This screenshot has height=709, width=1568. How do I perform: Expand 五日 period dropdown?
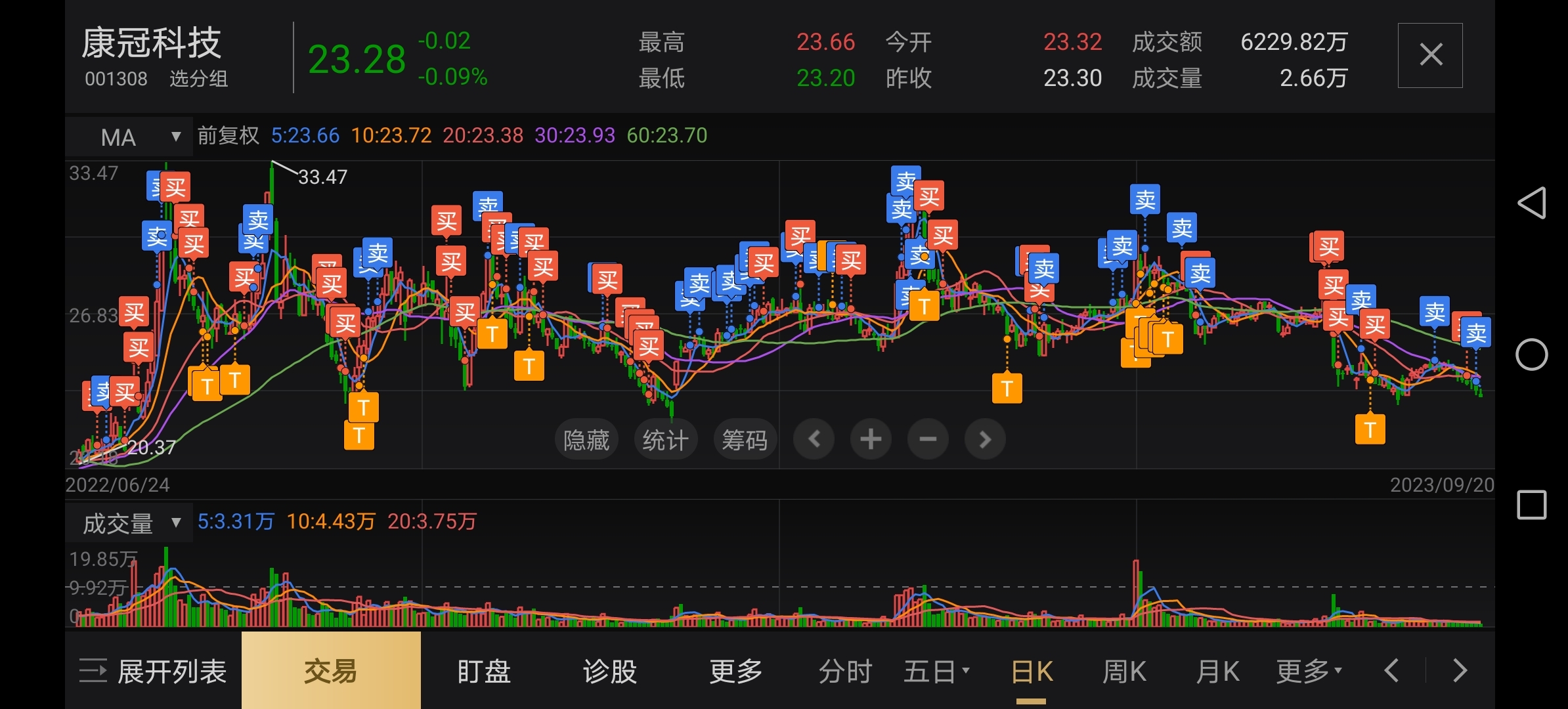pyautogui.click(x=936, y=672)
